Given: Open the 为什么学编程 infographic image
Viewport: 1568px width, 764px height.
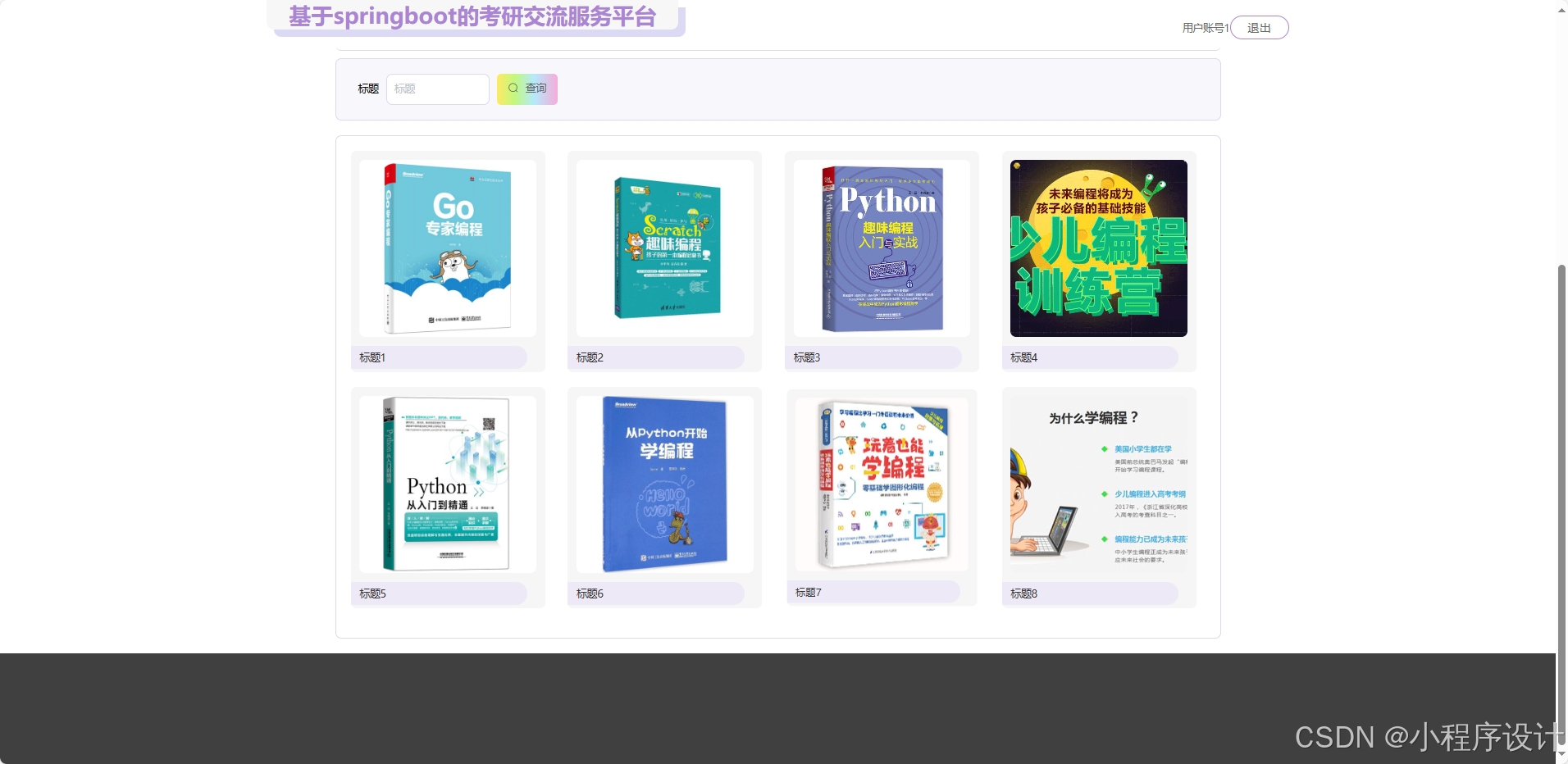Looking at the screenshot, I should pyautogui.click(x=1099, y=484).
